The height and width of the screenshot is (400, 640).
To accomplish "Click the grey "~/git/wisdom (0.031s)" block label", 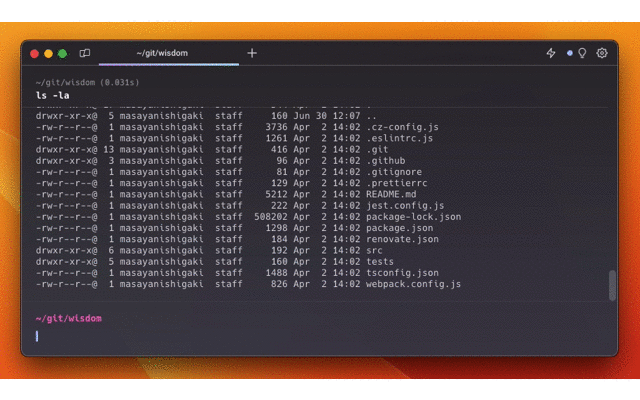I will coord(87,82).
